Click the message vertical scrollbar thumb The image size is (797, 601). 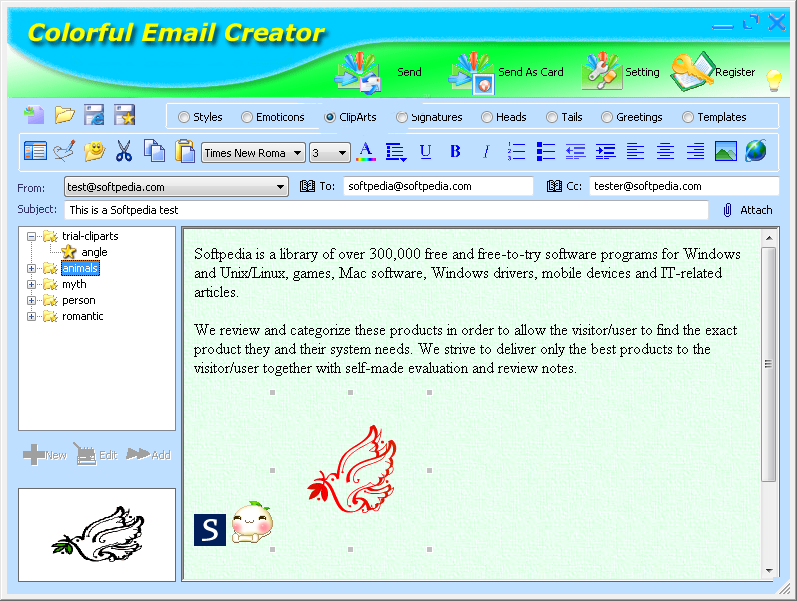coord(769,364)
